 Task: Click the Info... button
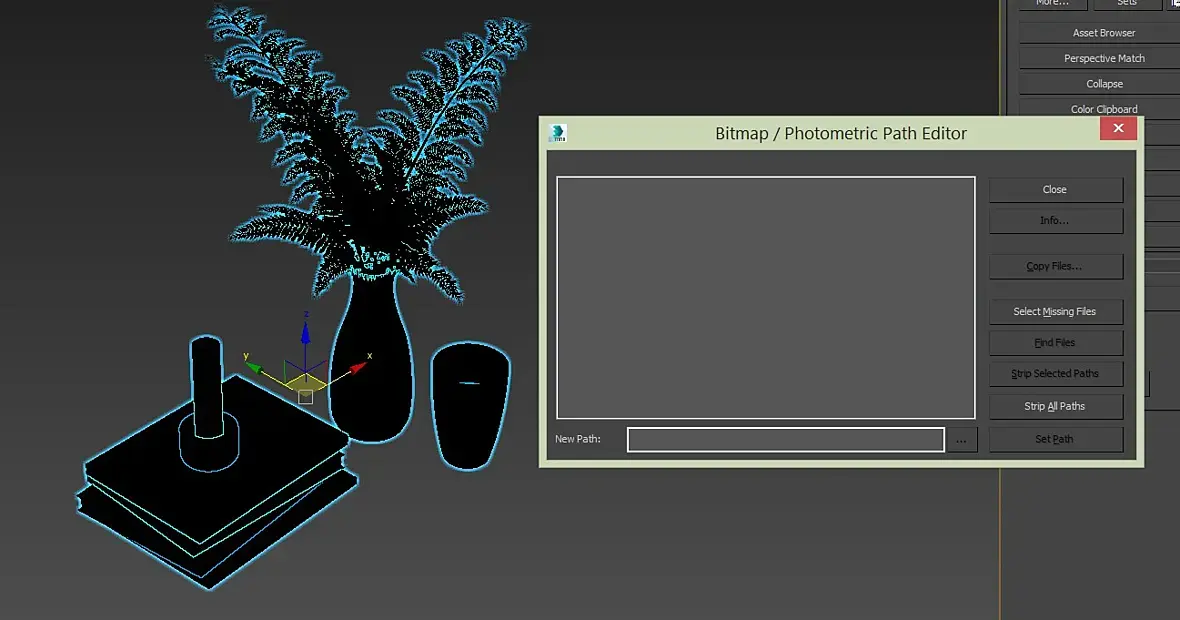1055,220
